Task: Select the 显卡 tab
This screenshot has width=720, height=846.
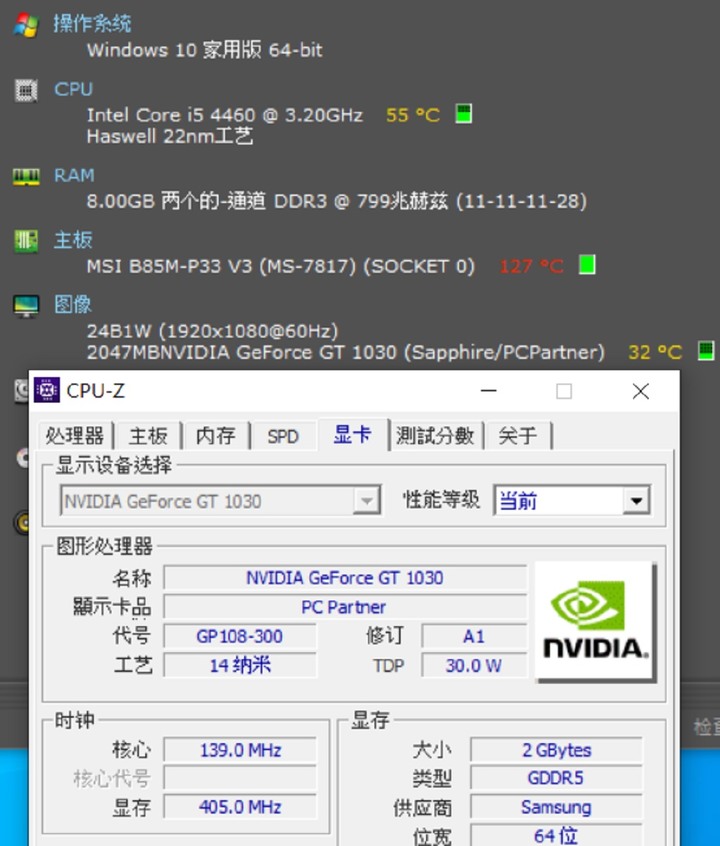Action: click(352, 434)
